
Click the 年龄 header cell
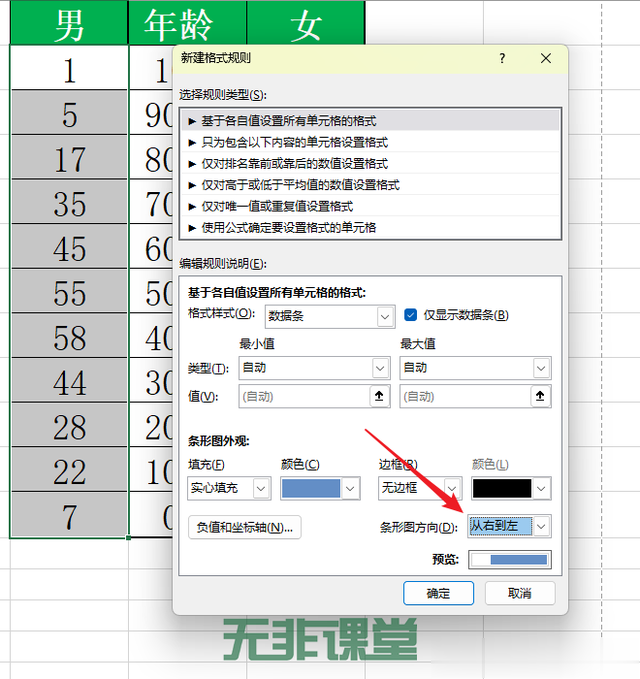pyautogui.click(x=187, y=23)
